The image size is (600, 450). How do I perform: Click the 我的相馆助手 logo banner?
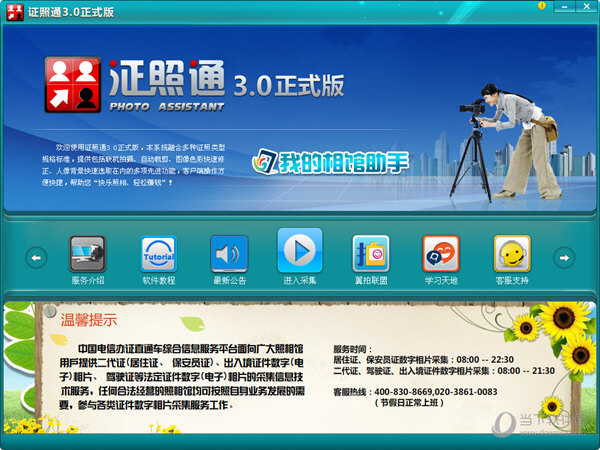(331, 162)
